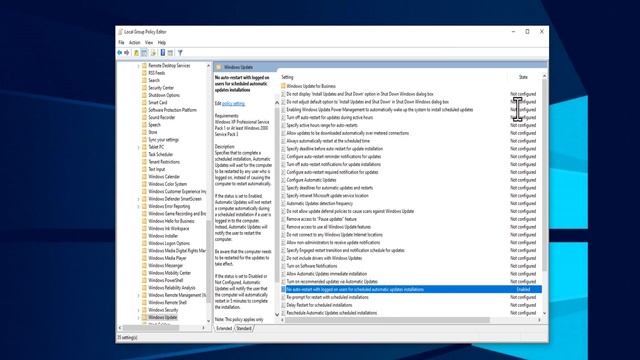Image resolution: width=640 pixels, height=360 pixels.
Task: Click the folder icon beside Sound Recorder
Action: 144,118
